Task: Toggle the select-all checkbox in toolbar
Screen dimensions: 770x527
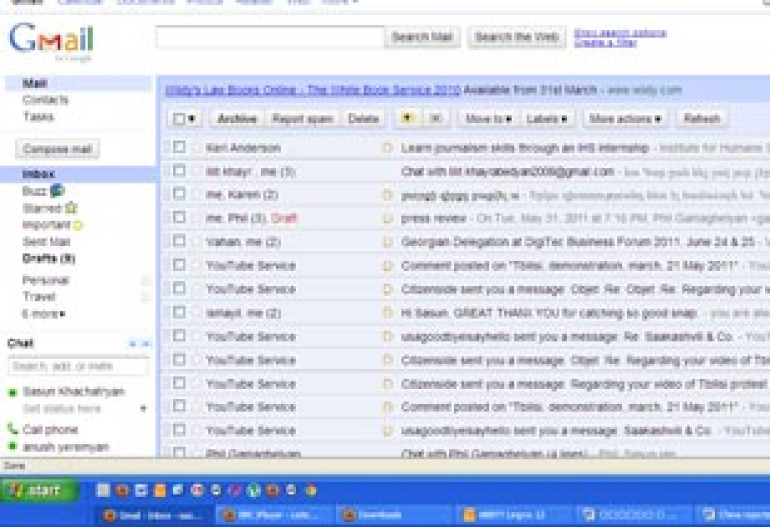Action: pyautogui.click(x=179, y=119)
